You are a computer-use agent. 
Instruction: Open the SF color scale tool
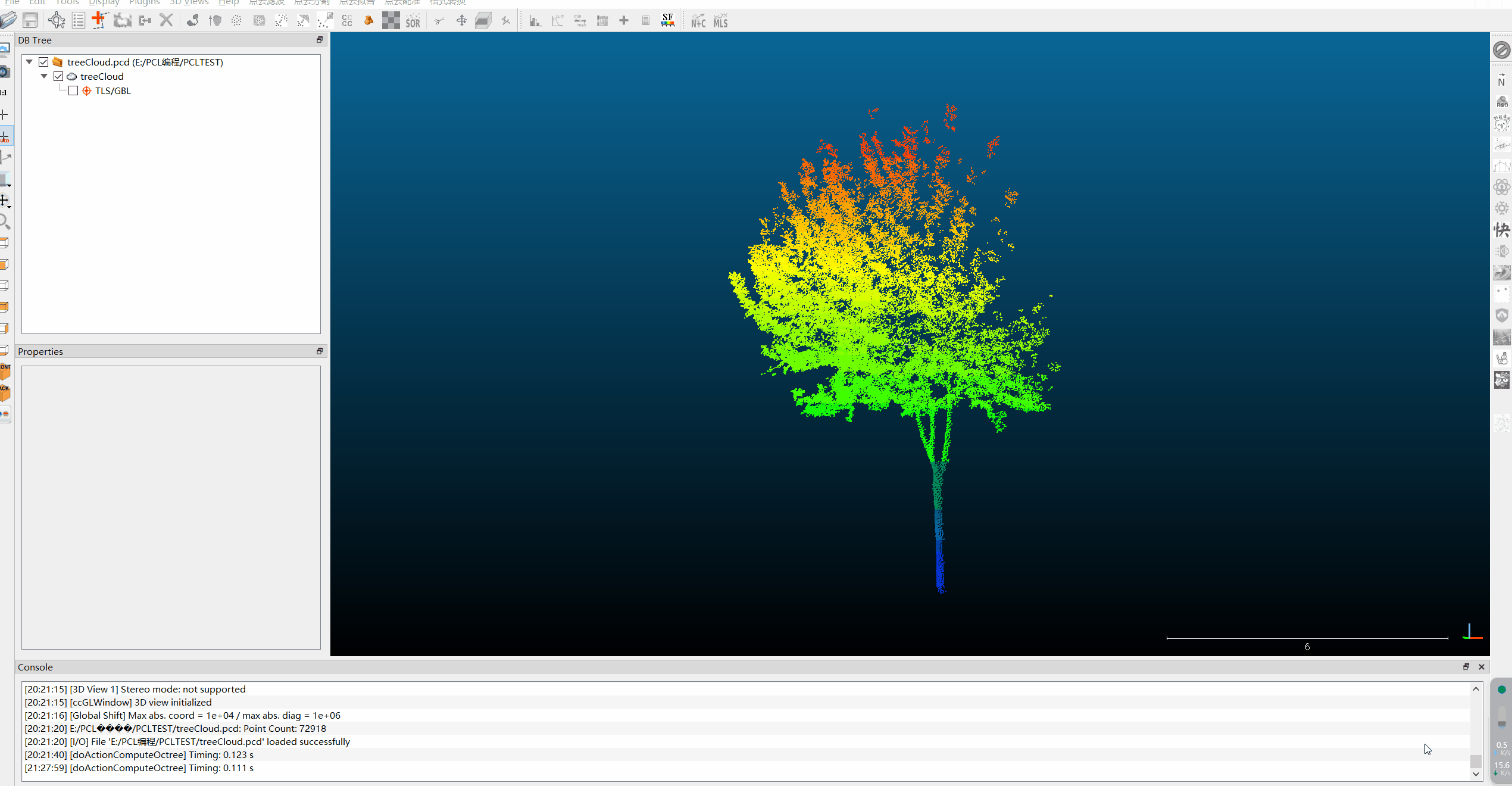tap(668, 21)
